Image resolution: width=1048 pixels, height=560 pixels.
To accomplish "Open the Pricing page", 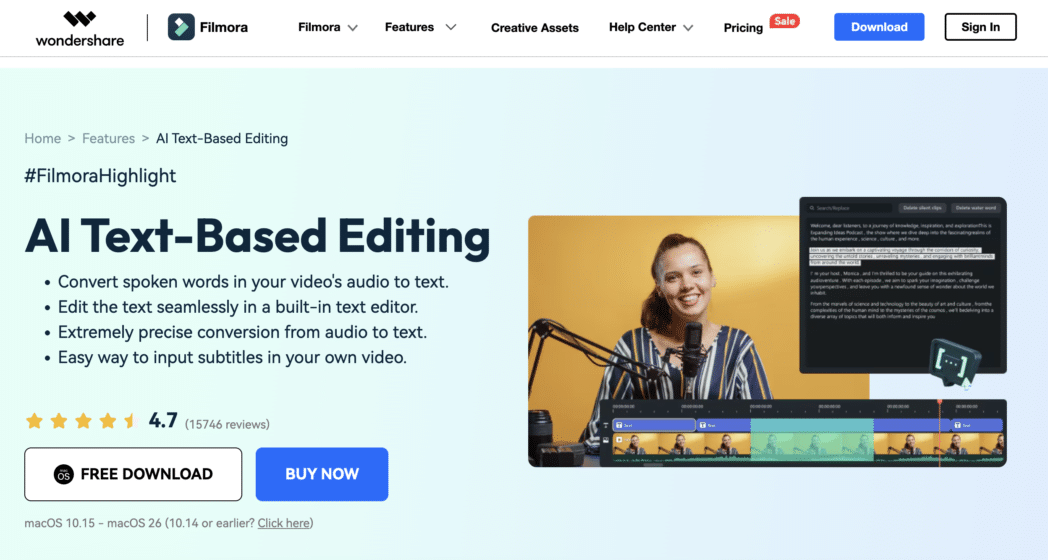I will [743, 28].
